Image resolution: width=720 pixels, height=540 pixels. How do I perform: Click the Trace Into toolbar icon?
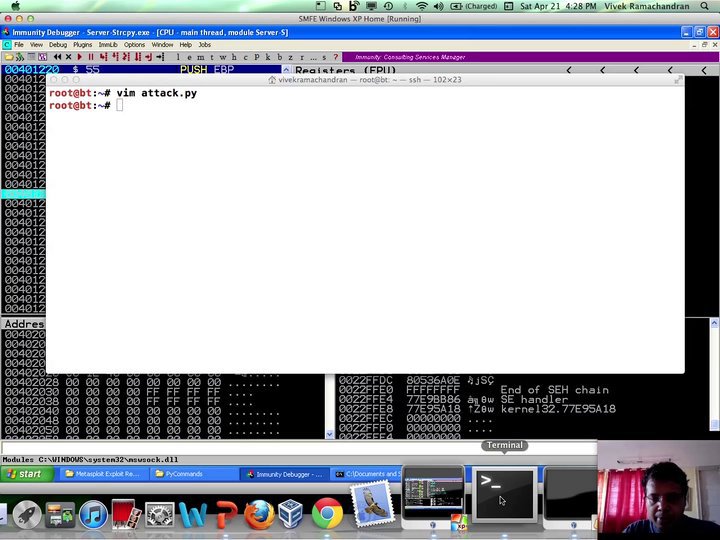[x=126, y=57]
